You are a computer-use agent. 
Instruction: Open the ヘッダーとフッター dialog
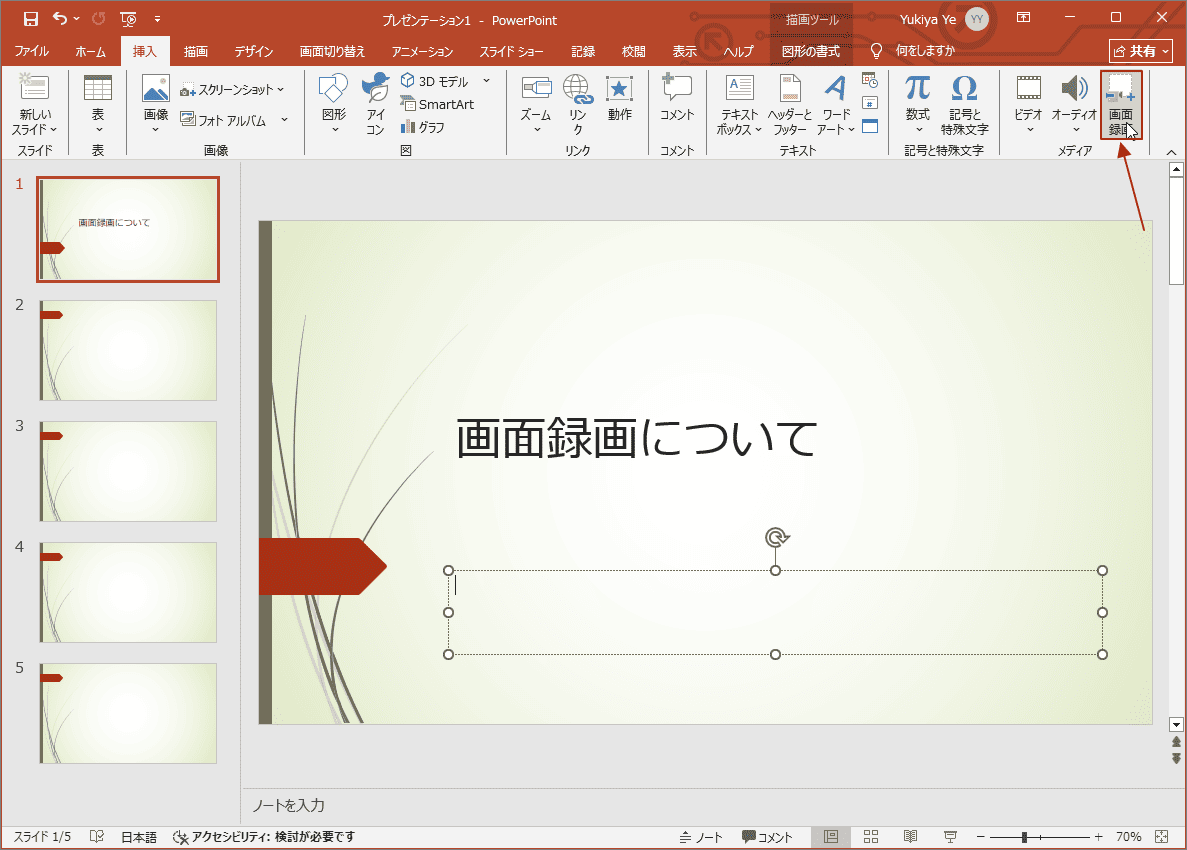(x=790, y=105)
